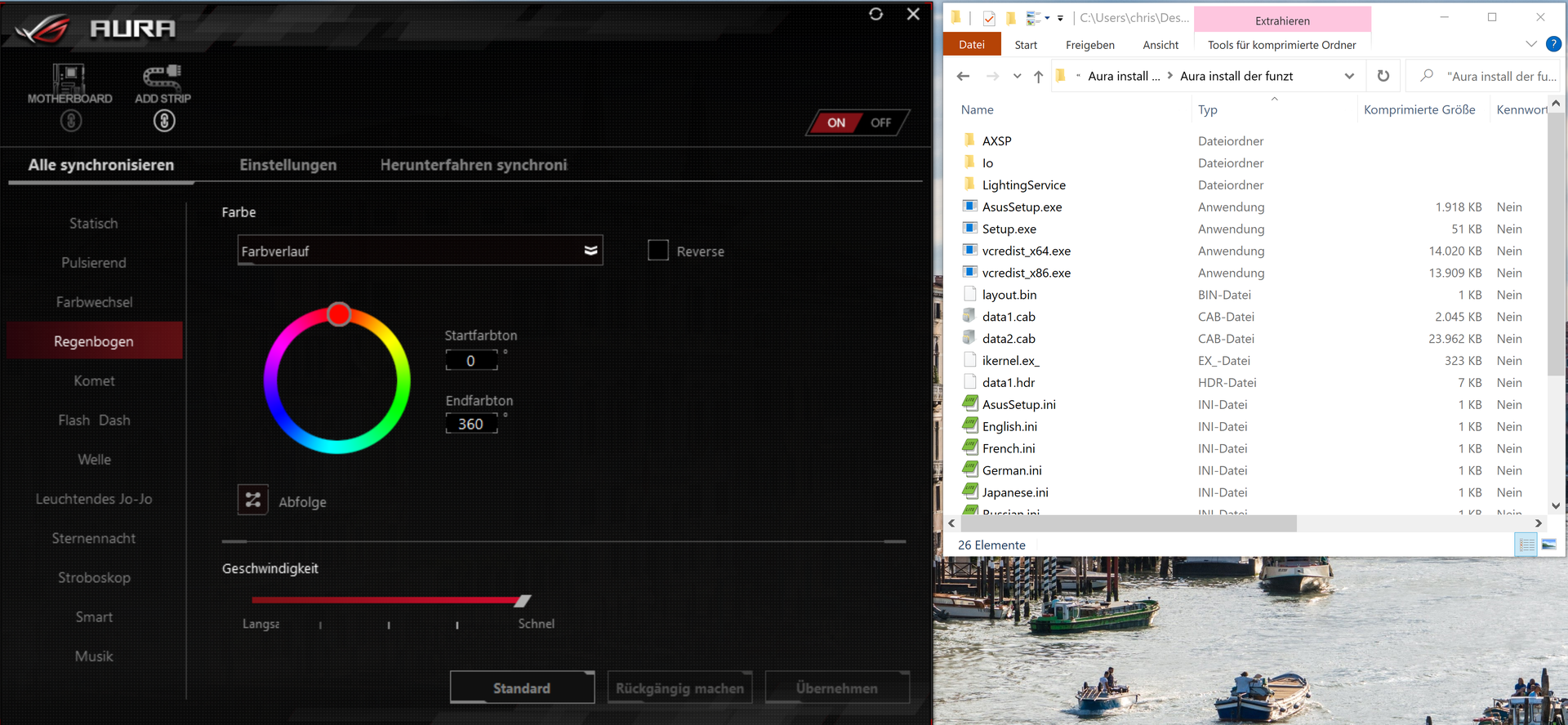
Task: Select the Komet lighting effect
Action: tap(94, 381)
